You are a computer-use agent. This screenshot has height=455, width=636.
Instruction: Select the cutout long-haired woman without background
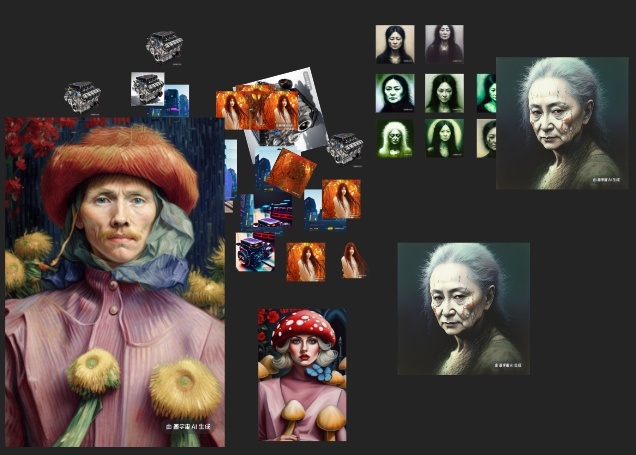click(354, 260)
